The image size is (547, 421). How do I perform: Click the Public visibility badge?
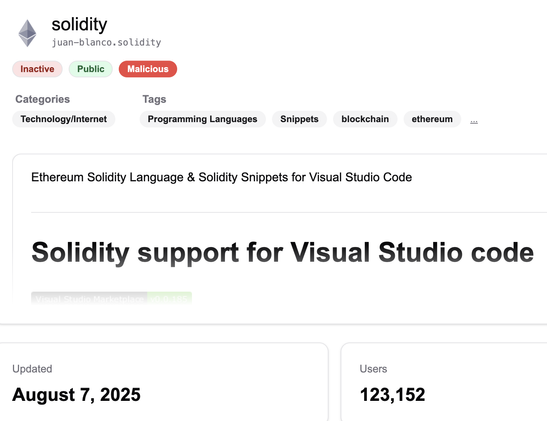91,69
